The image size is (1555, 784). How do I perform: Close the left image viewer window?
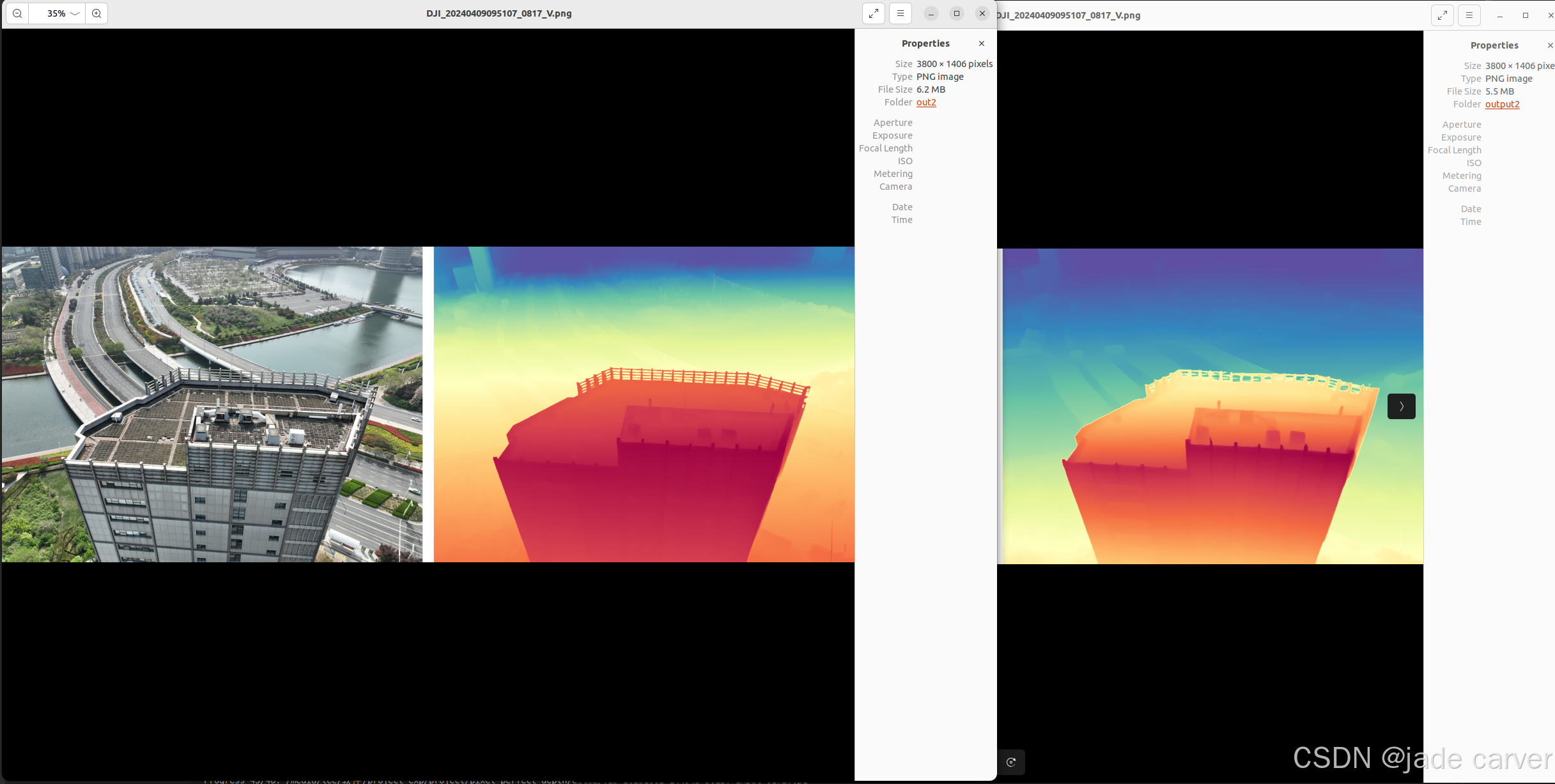coord(982,13)
